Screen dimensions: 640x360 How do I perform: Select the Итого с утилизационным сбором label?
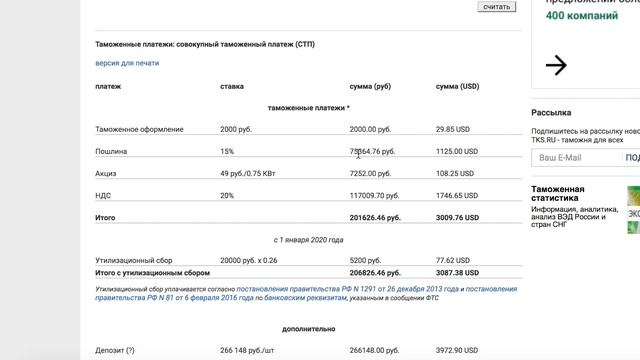pos(152,273)
